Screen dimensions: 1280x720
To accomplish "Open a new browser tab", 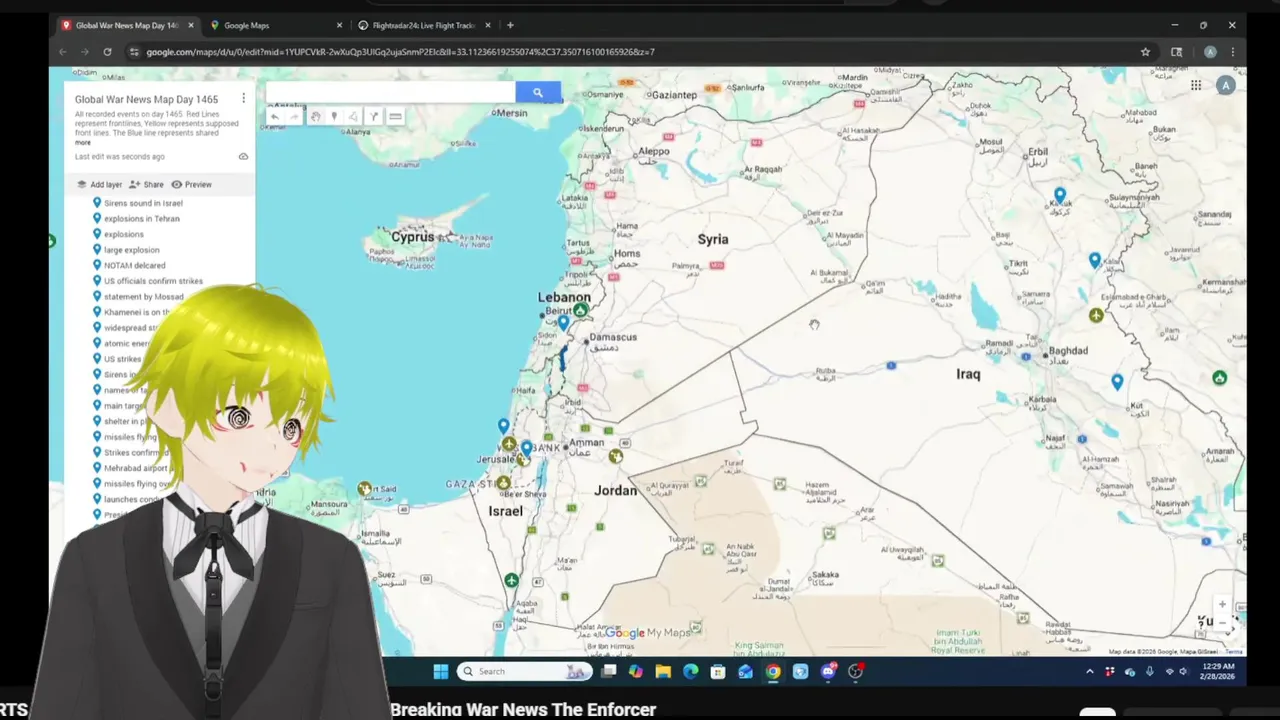I will pos(510,25).
